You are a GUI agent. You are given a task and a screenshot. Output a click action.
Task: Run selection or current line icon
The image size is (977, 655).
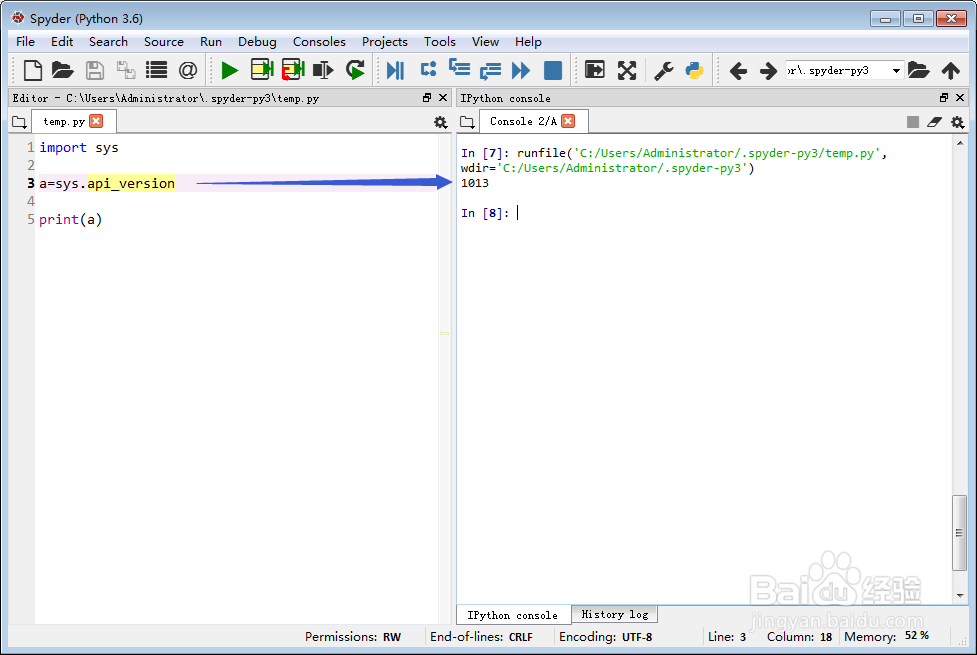point(323,70)
